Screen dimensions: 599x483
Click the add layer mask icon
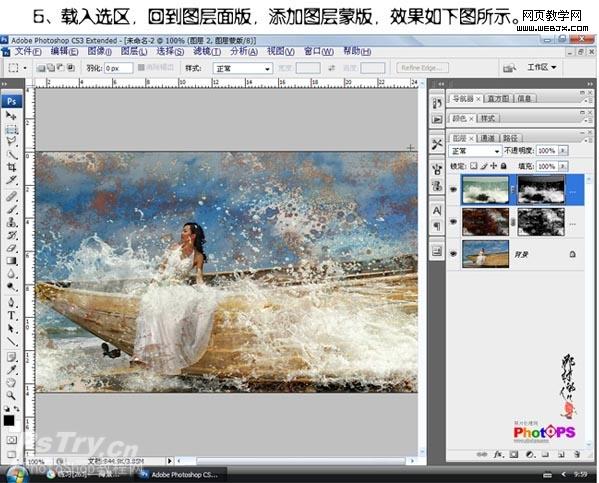coord(514,454)
